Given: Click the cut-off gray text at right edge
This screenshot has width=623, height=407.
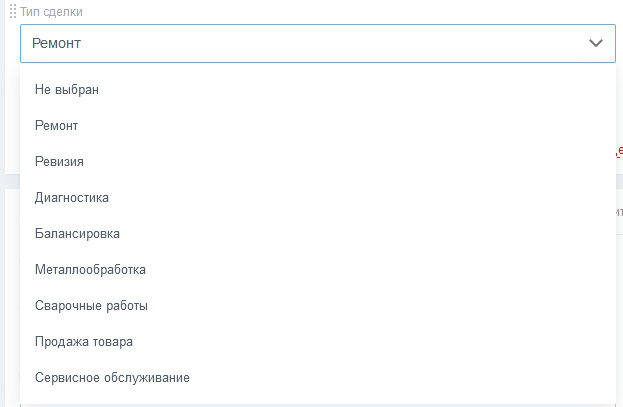Looking at the screenshot, I should [619, 212].
